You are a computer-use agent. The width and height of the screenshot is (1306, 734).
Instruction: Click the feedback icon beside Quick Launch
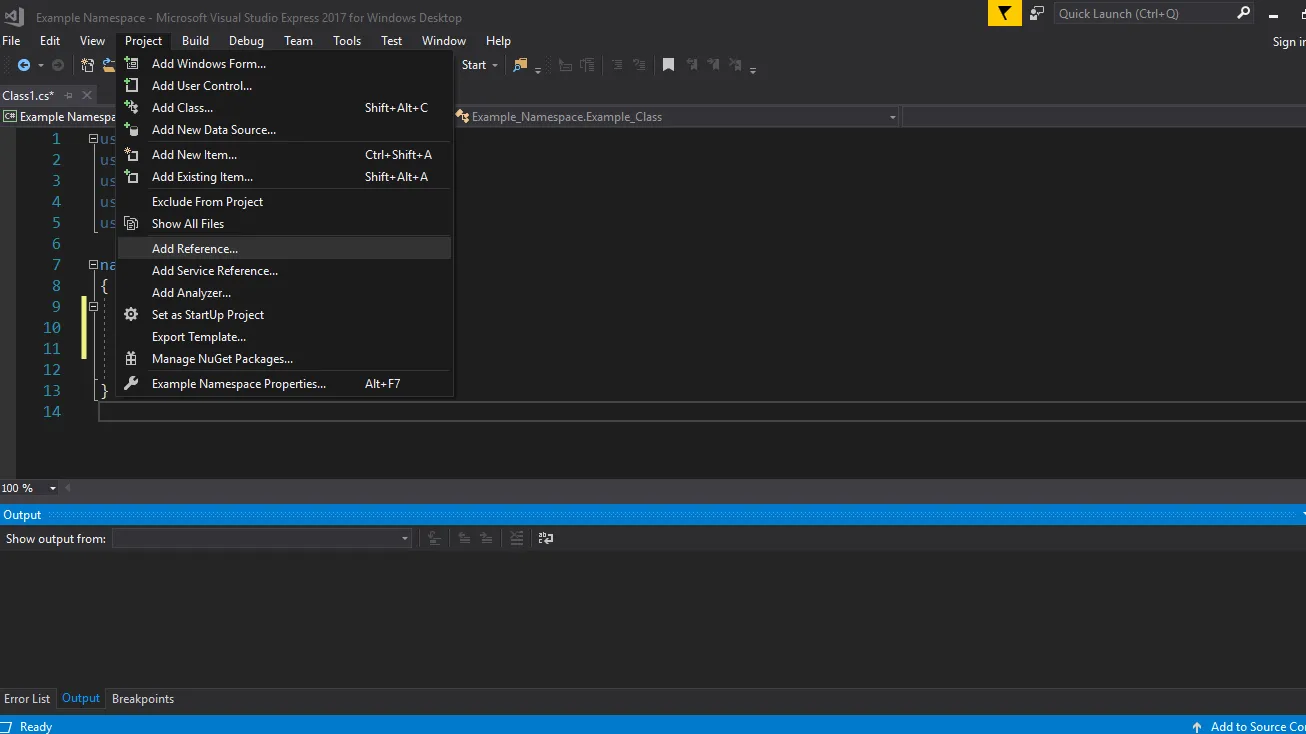(1037, 13)
